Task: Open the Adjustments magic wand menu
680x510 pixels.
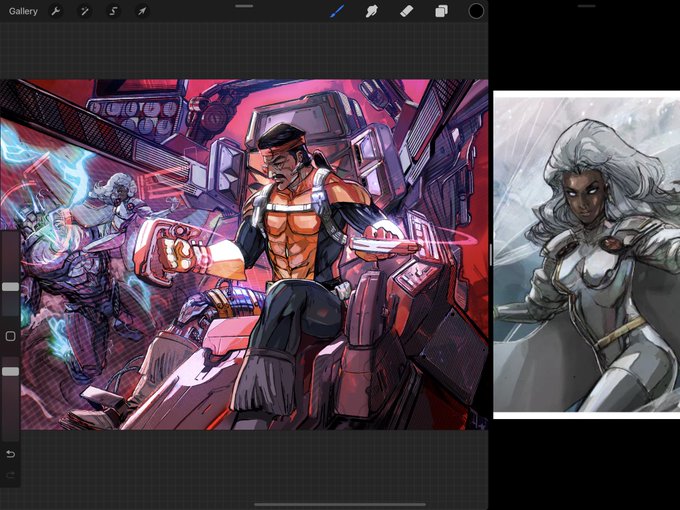Action: click(x=85, y=11)
